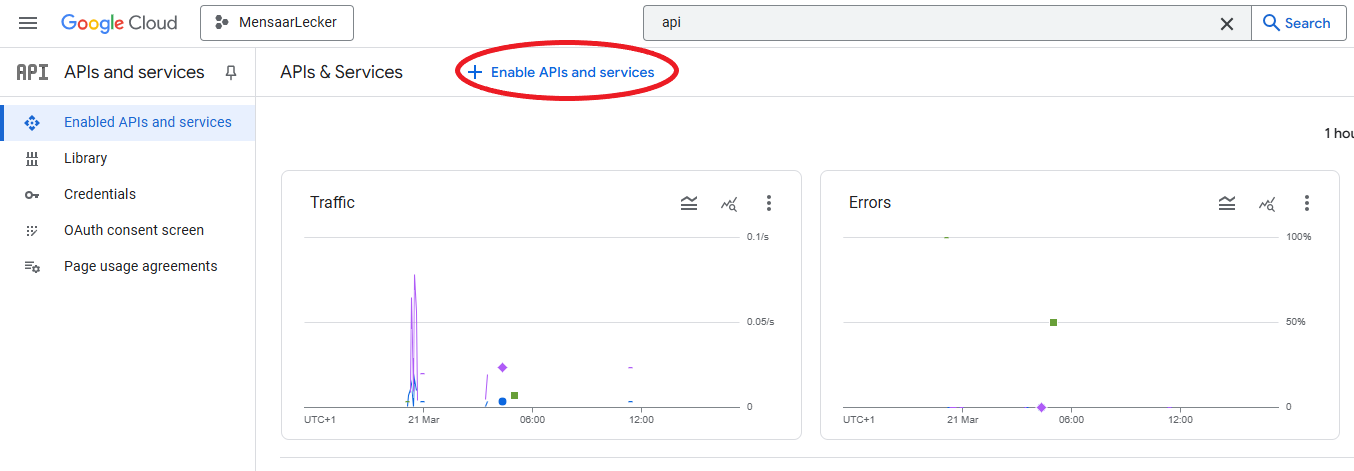Click the OAuth consent screen icon
This screenshot has height=471, width=1354.
pyautogui.click(x=32, y=230)
